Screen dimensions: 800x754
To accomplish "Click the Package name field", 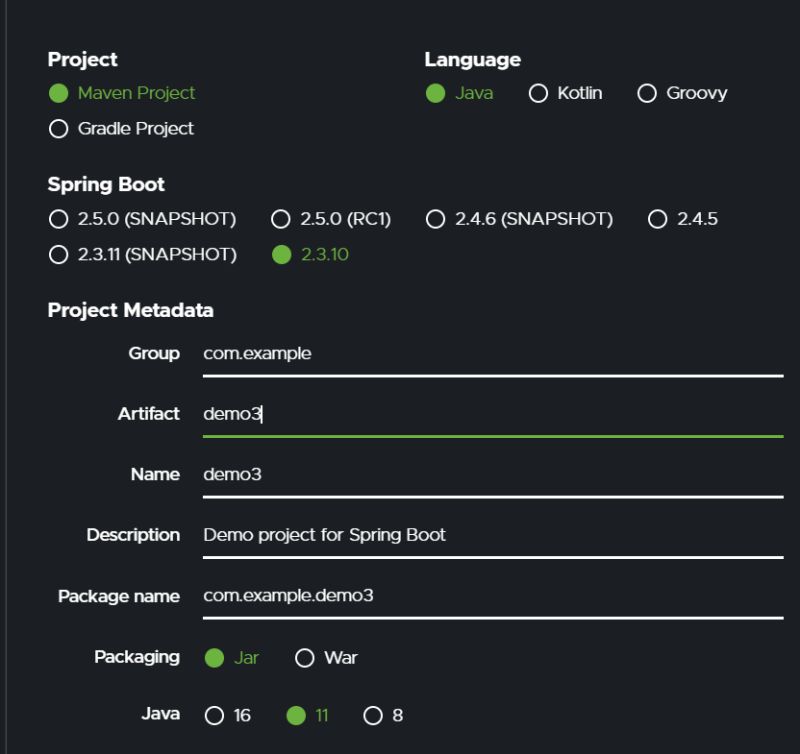I will click(x=492, y=596).
